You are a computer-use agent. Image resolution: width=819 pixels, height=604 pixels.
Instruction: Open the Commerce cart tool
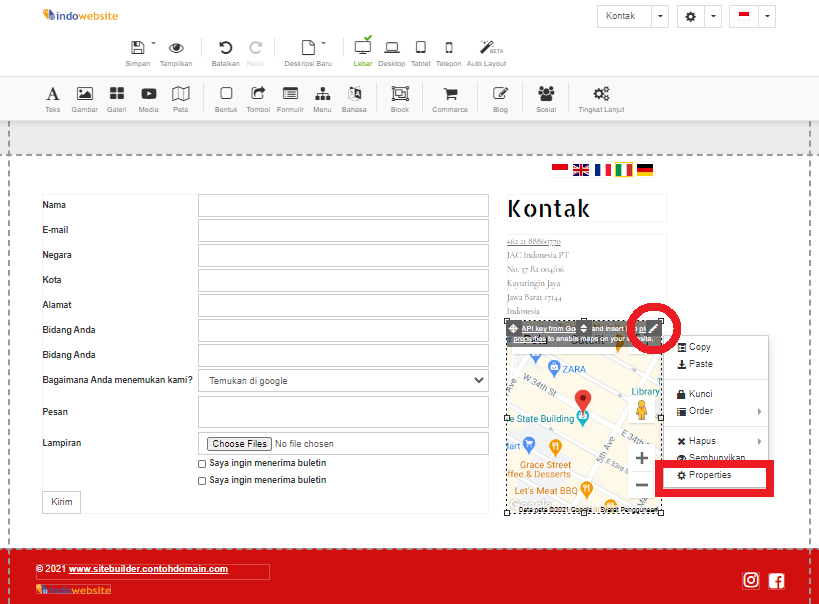pyautogui.click(x=450, y=95)
